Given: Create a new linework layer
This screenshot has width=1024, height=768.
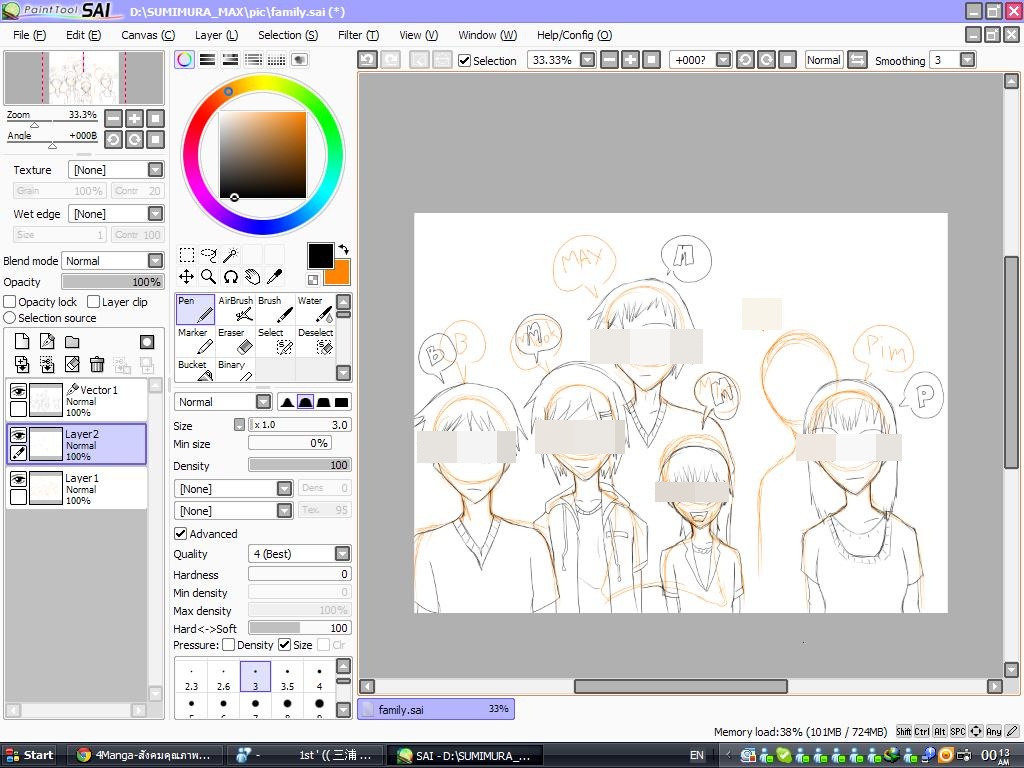Looking at the screenshot, I should pyautogui.click(x=47, y=341).
